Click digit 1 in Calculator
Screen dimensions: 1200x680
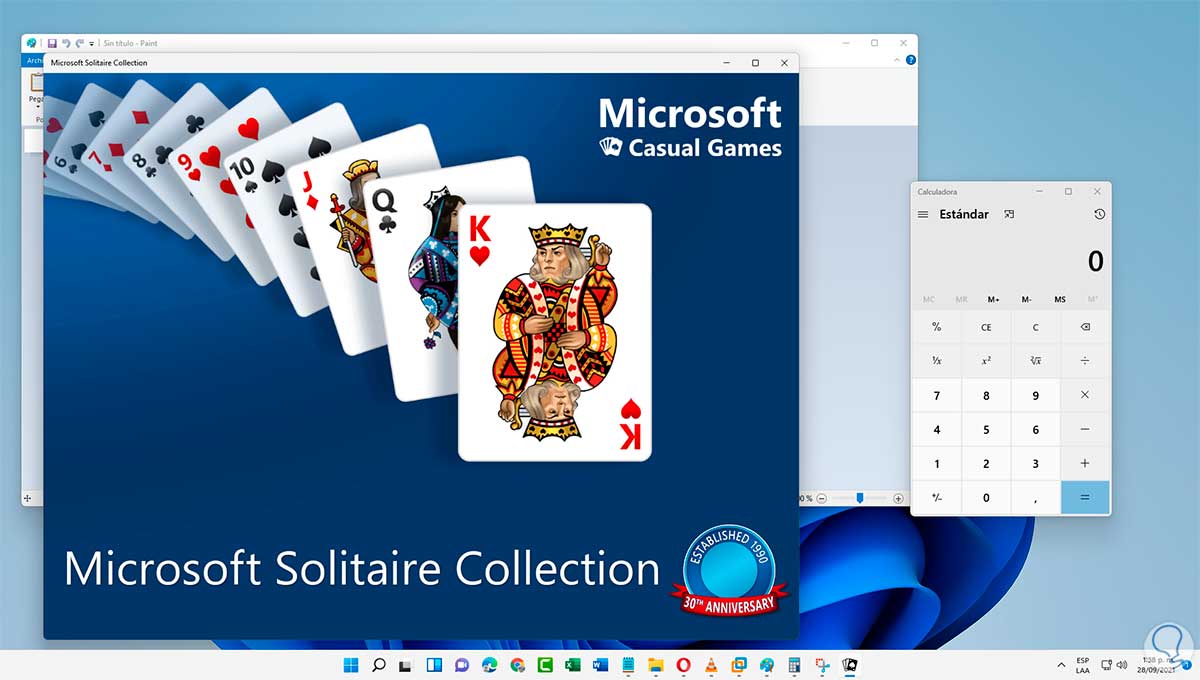[936, 464]
